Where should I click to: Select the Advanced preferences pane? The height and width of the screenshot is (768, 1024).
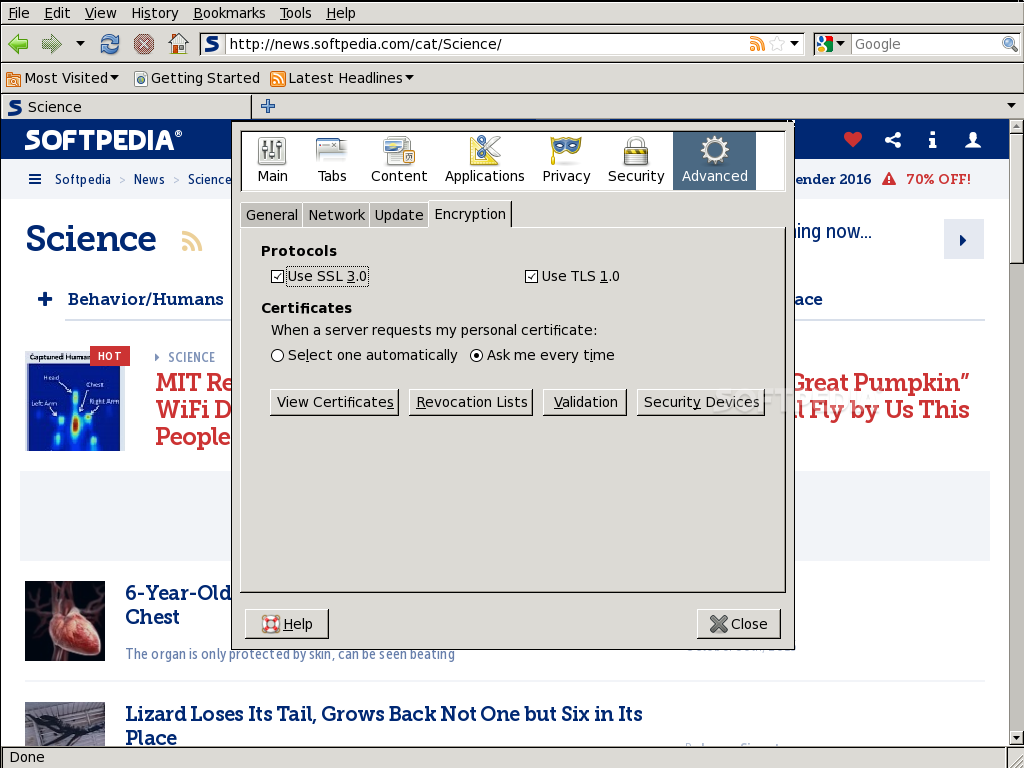tap(714, 161)
